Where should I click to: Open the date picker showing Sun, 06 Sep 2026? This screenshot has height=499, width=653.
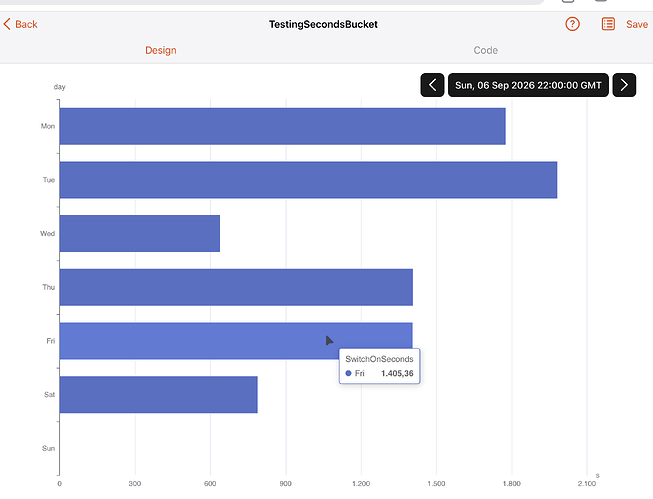point(528,85)
